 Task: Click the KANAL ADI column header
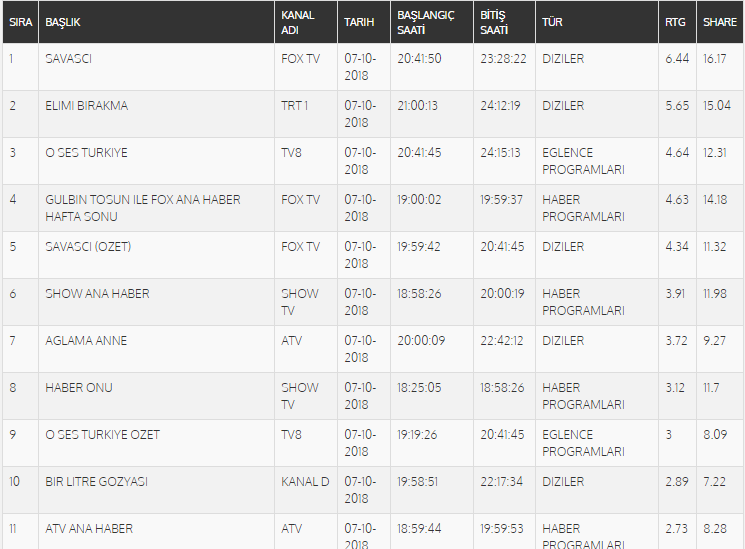tap(298, 22)
